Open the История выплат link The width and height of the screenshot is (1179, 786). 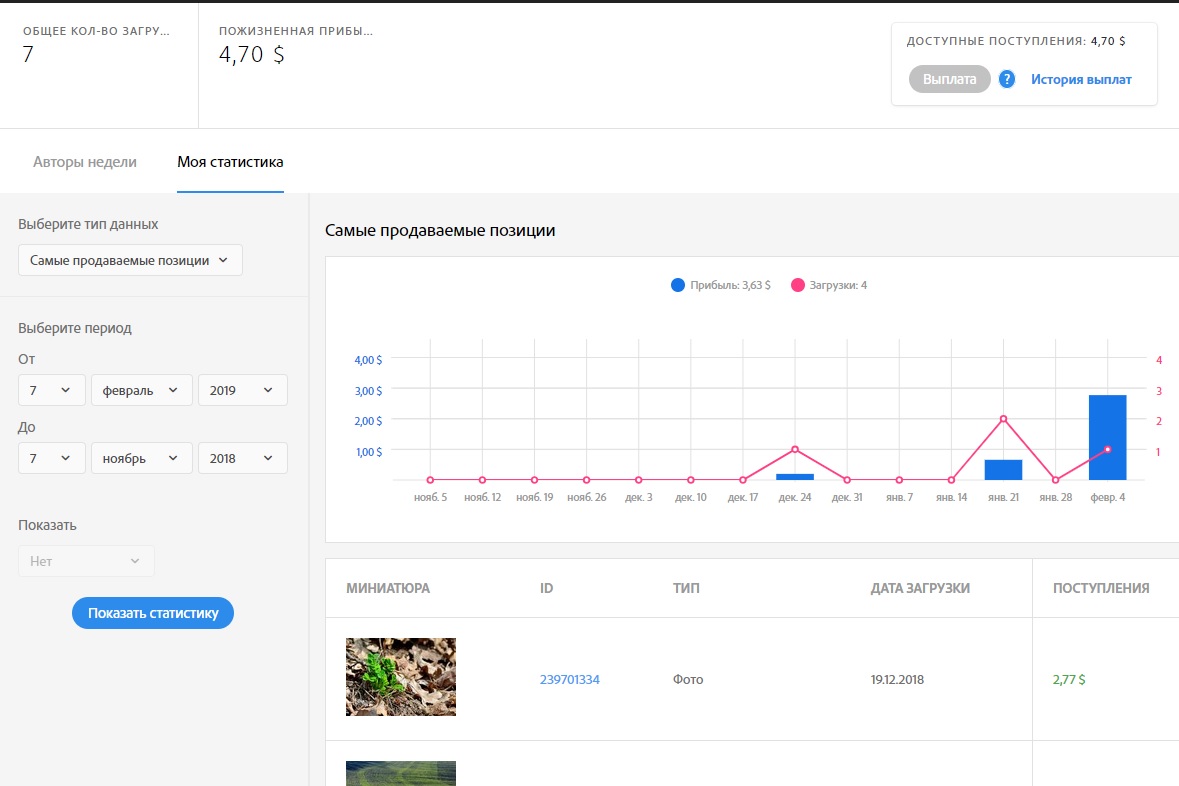click(1081, 79)
